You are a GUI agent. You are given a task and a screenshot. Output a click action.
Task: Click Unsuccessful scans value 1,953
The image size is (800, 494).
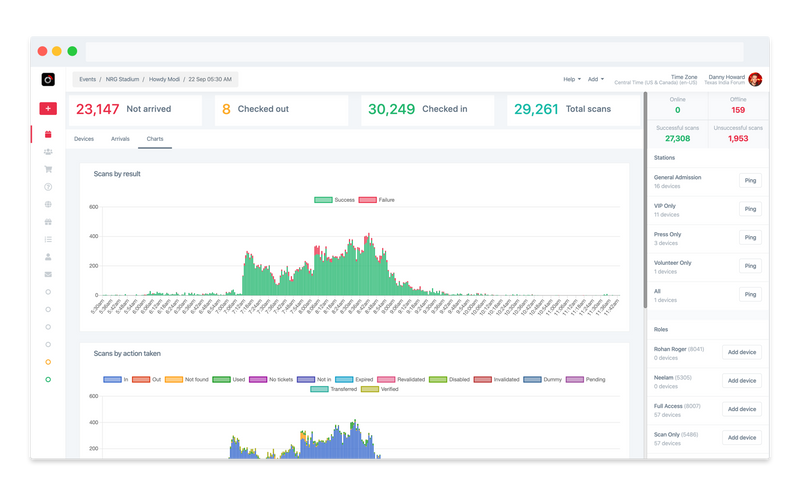pyautogui.click(x=738, y=138)
